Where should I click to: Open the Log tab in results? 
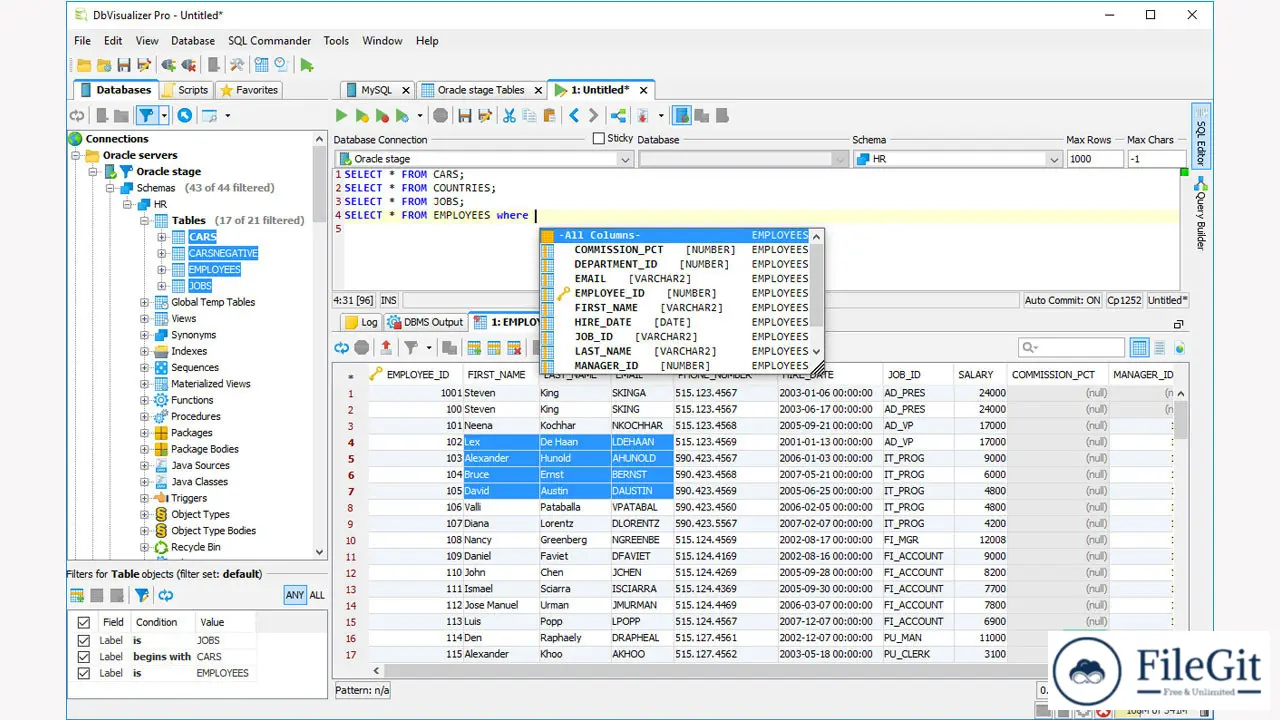click(x=362, y=322)
